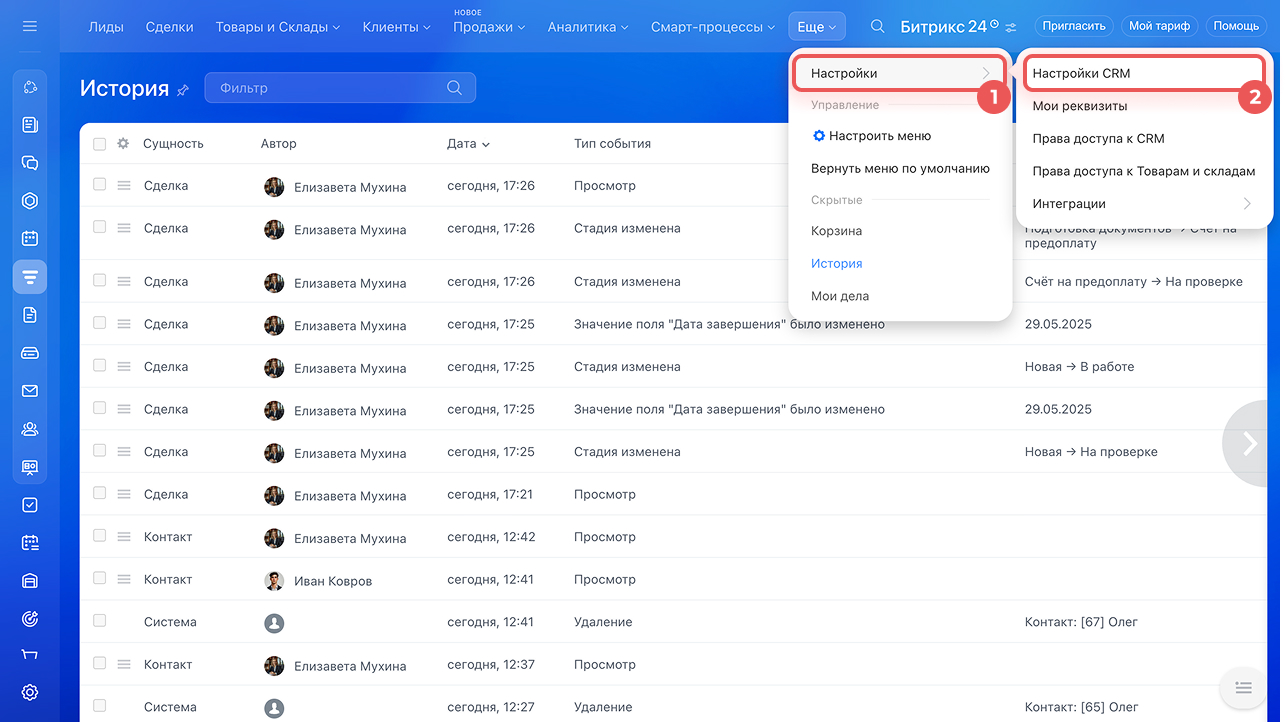
Task: Select the CRM funnel sidebar icon
Action: coord(30,277)
